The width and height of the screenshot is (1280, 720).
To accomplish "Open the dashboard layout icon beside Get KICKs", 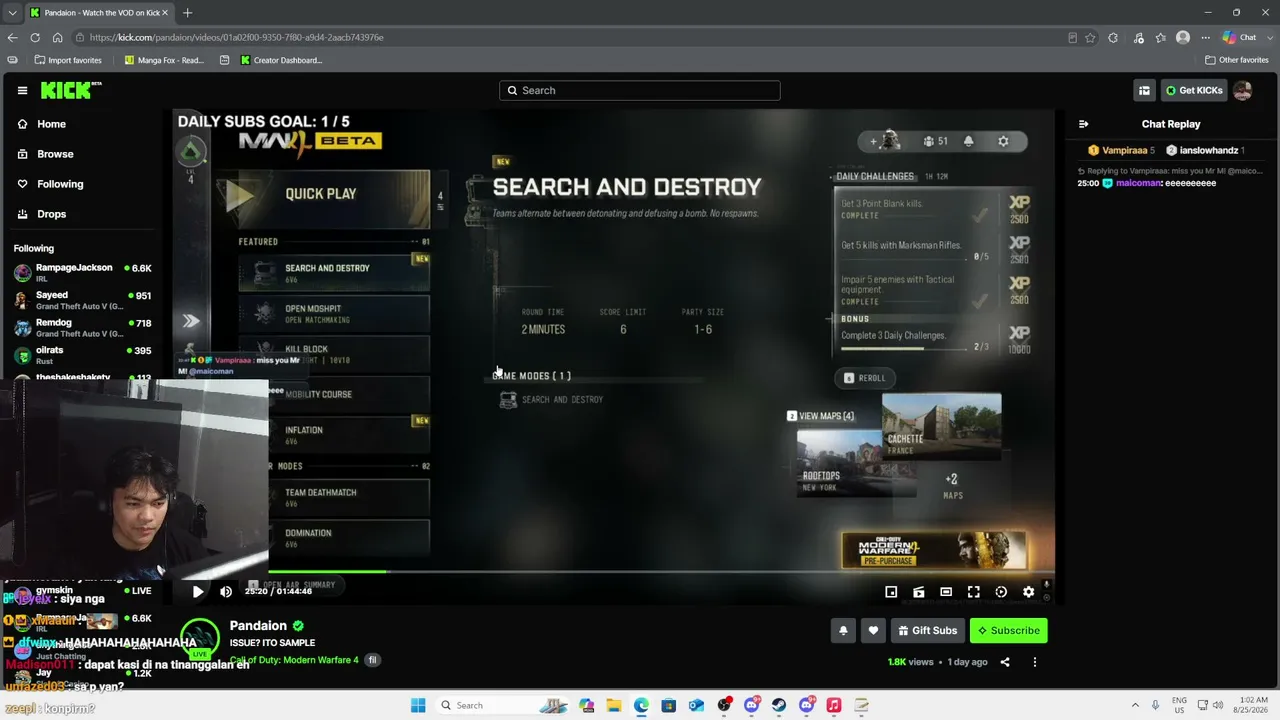I will (1144, 90).
